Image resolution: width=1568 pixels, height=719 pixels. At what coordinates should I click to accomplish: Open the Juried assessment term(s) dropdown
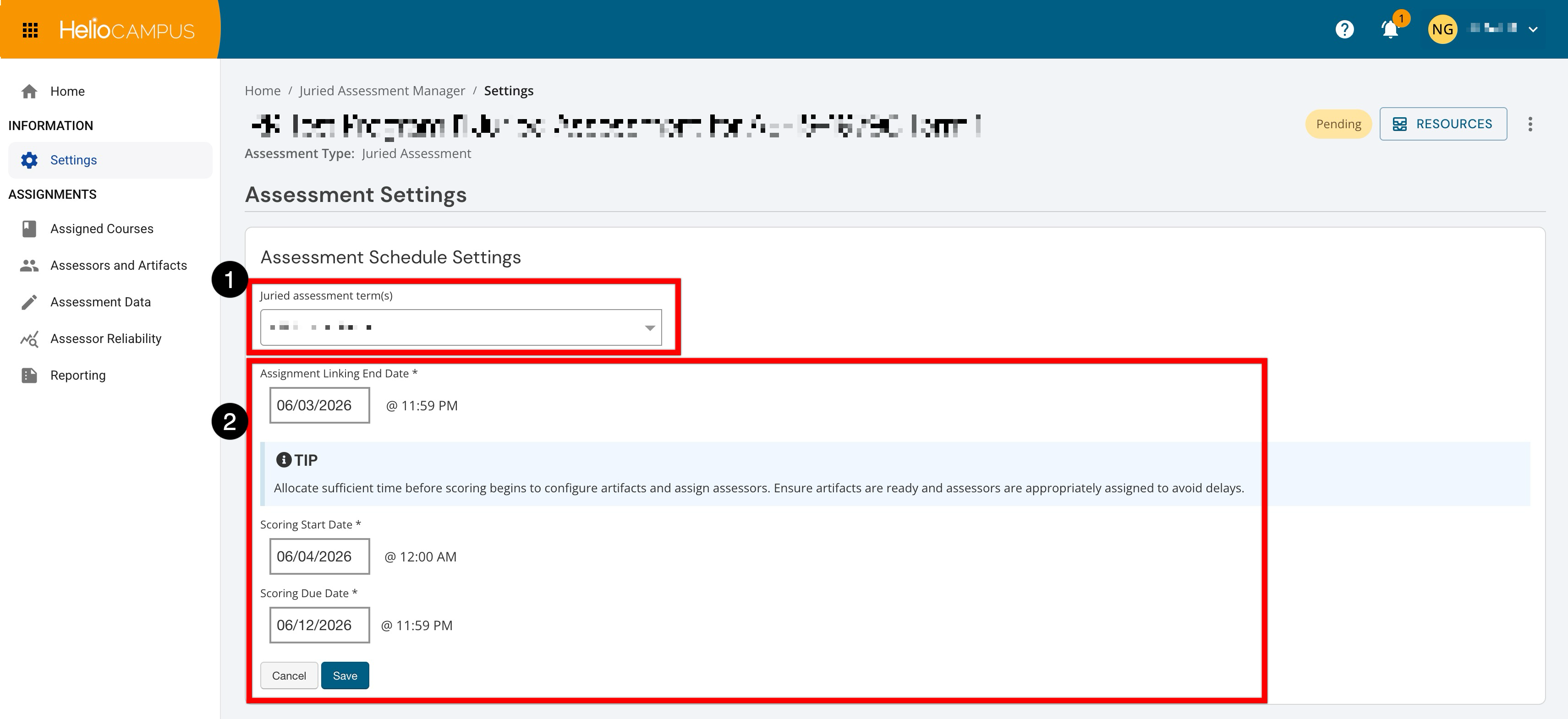tap(461, 327)
